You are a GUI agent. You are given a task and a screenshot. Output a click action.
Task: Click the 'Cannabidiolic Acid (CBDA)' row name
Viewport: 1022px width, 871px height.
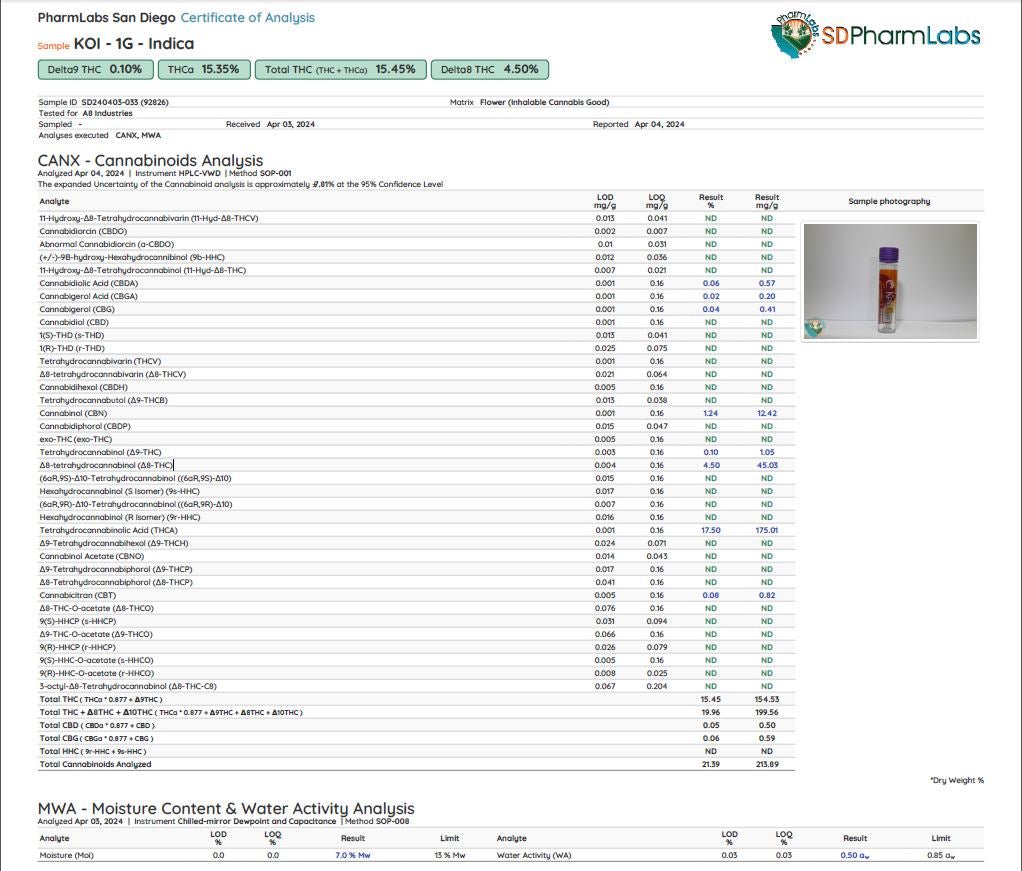click(x=89, y=284)
